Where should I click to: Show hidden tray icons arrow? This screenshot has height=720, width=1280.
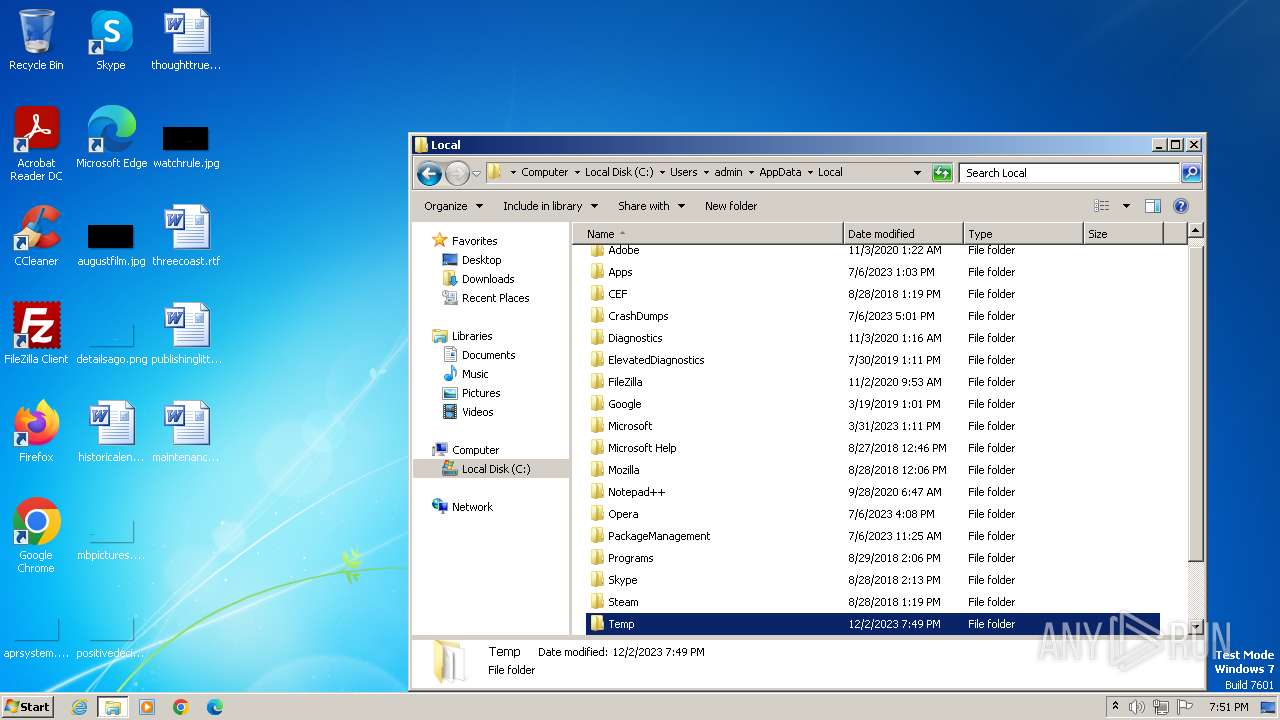click(1115, 707)
